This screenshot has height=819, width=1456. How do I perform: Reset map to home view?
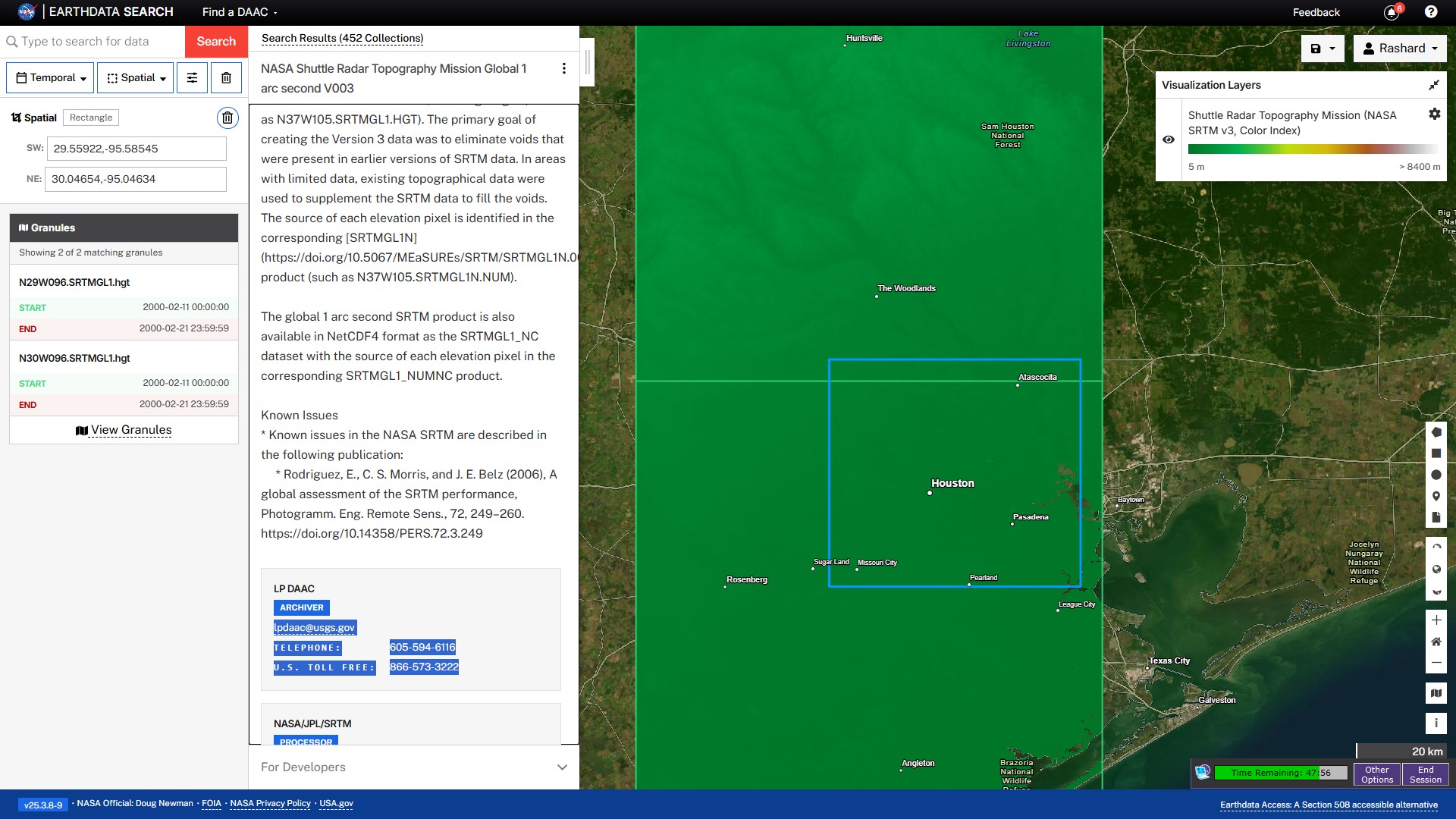[1436, 642]
